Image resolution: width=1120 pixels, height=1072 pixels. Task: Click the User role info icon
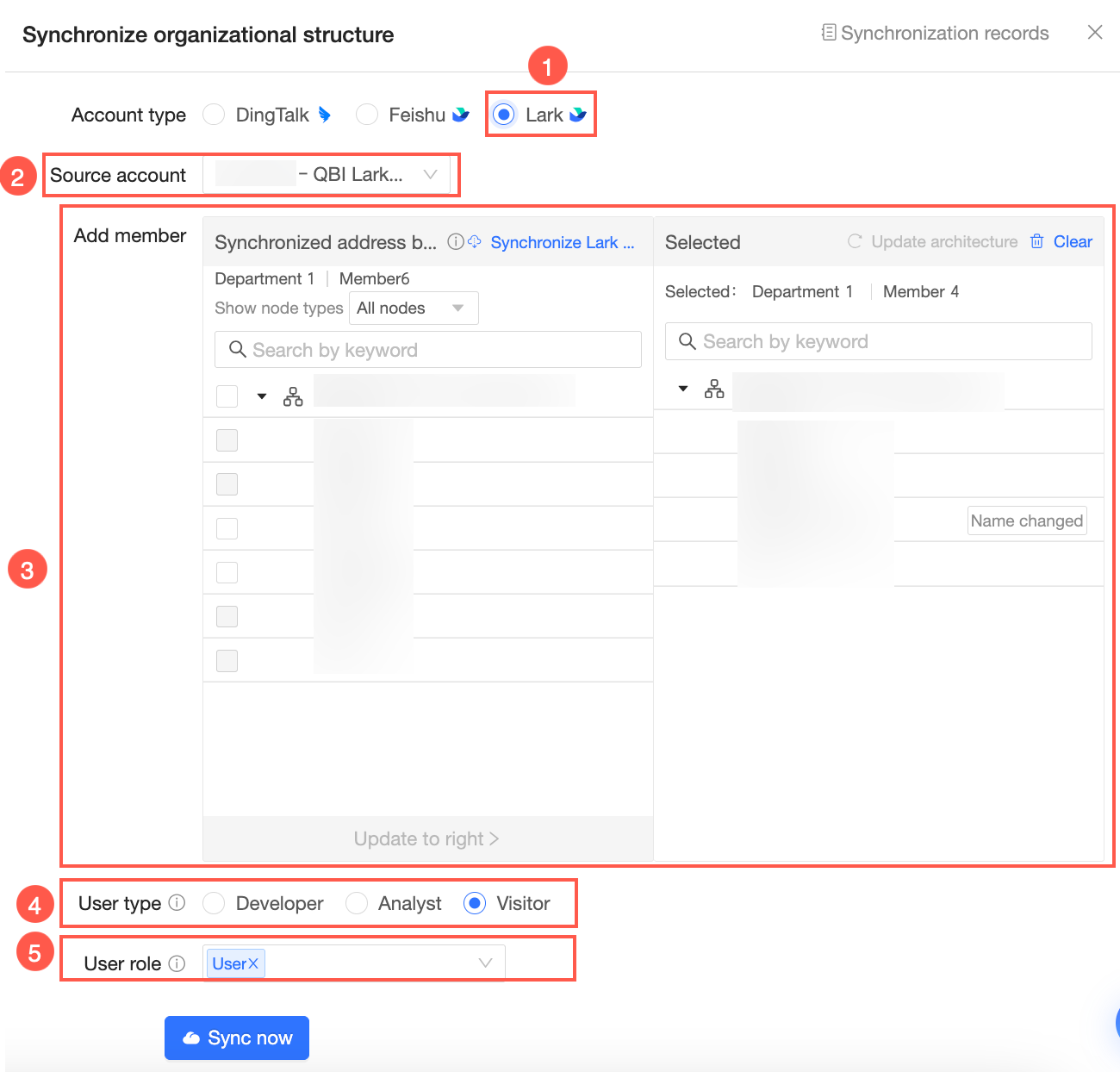[x=177, y=963]
